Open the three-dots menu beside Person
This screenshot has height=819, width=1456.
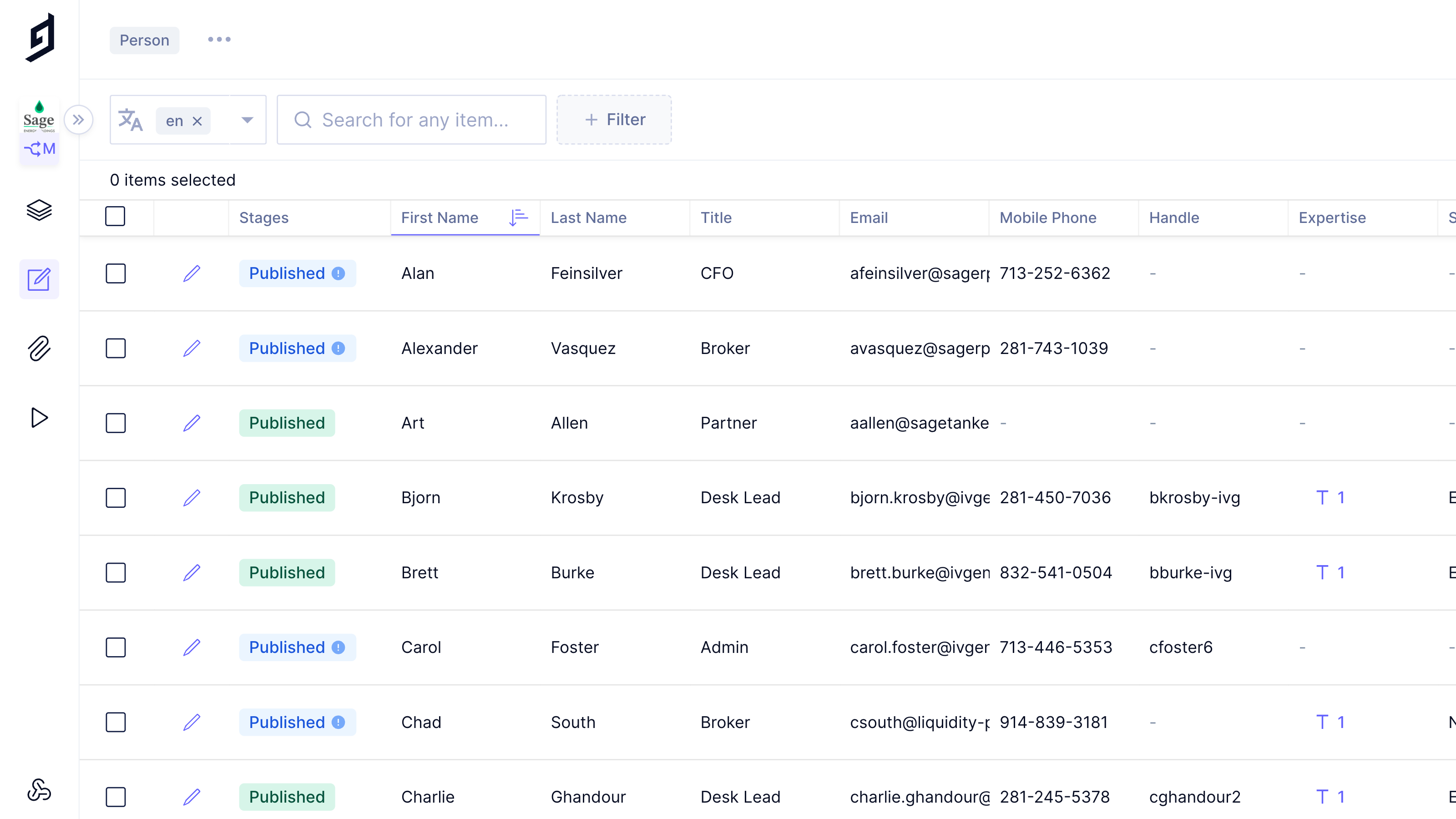[219, 40]
